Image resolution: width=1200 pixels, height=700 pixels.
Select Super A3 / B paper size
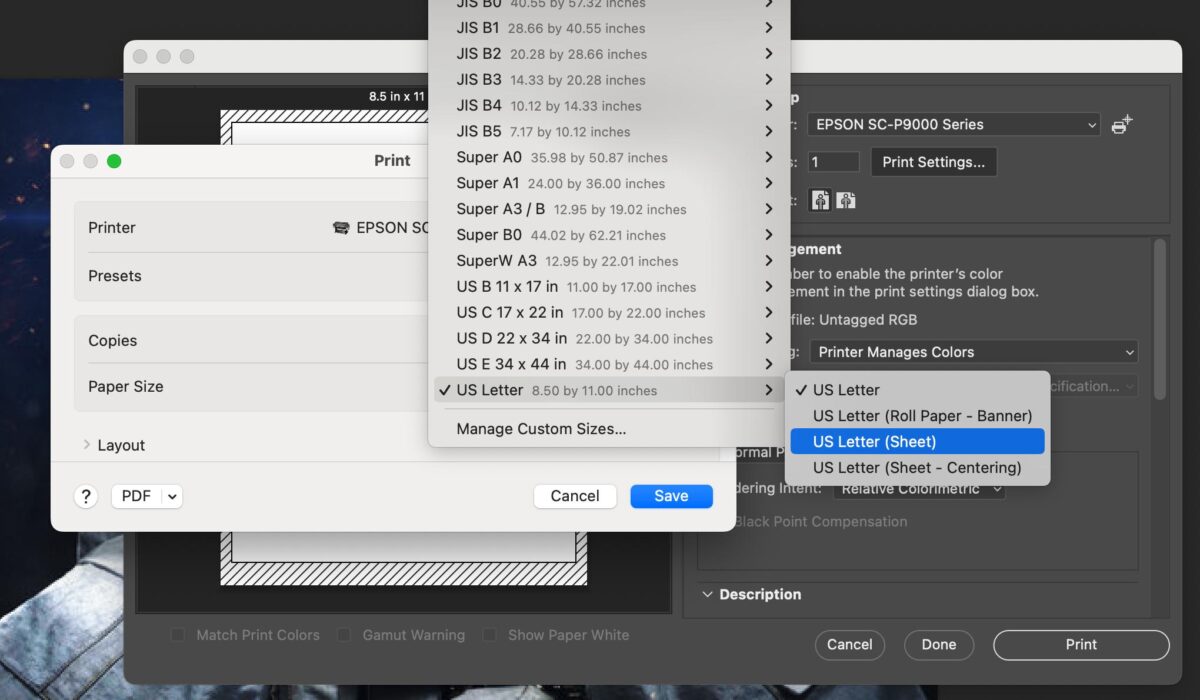coord(609,209)
